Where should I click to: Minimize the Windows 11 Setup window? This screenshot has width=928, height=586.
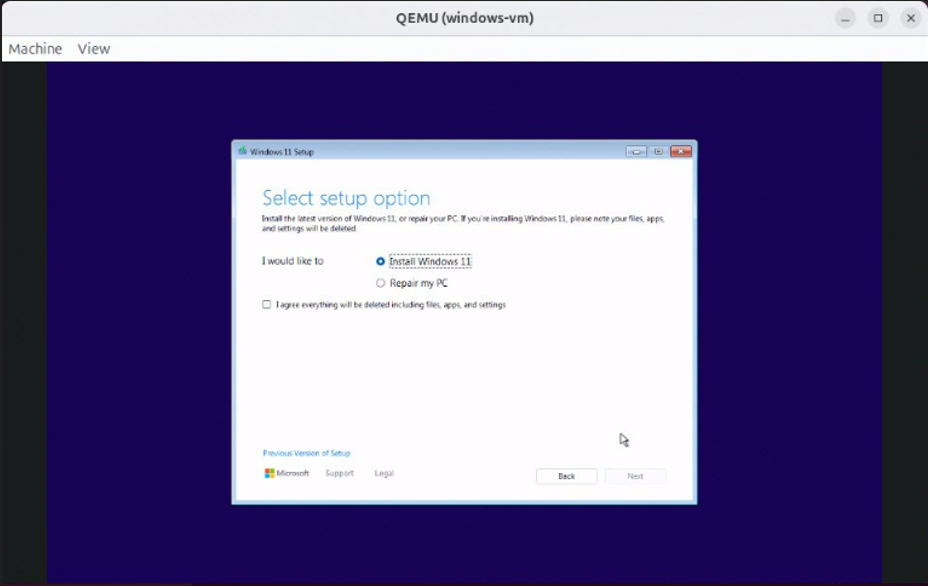(x=637, y=150)
